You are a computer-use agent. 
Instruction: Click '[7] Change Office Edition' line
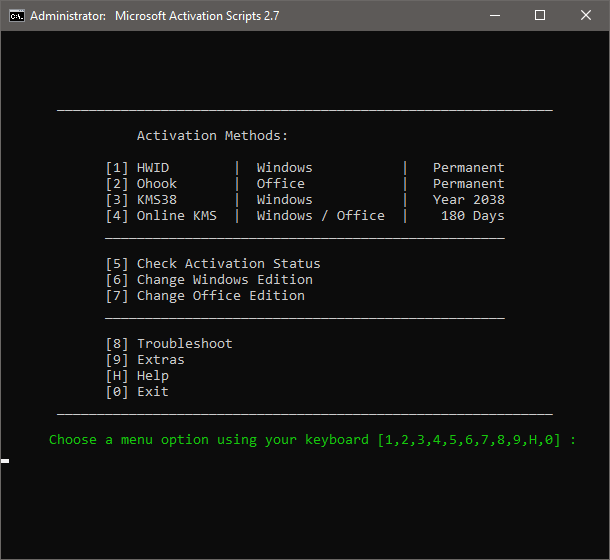pyautogui.click(x=205, y=296)
